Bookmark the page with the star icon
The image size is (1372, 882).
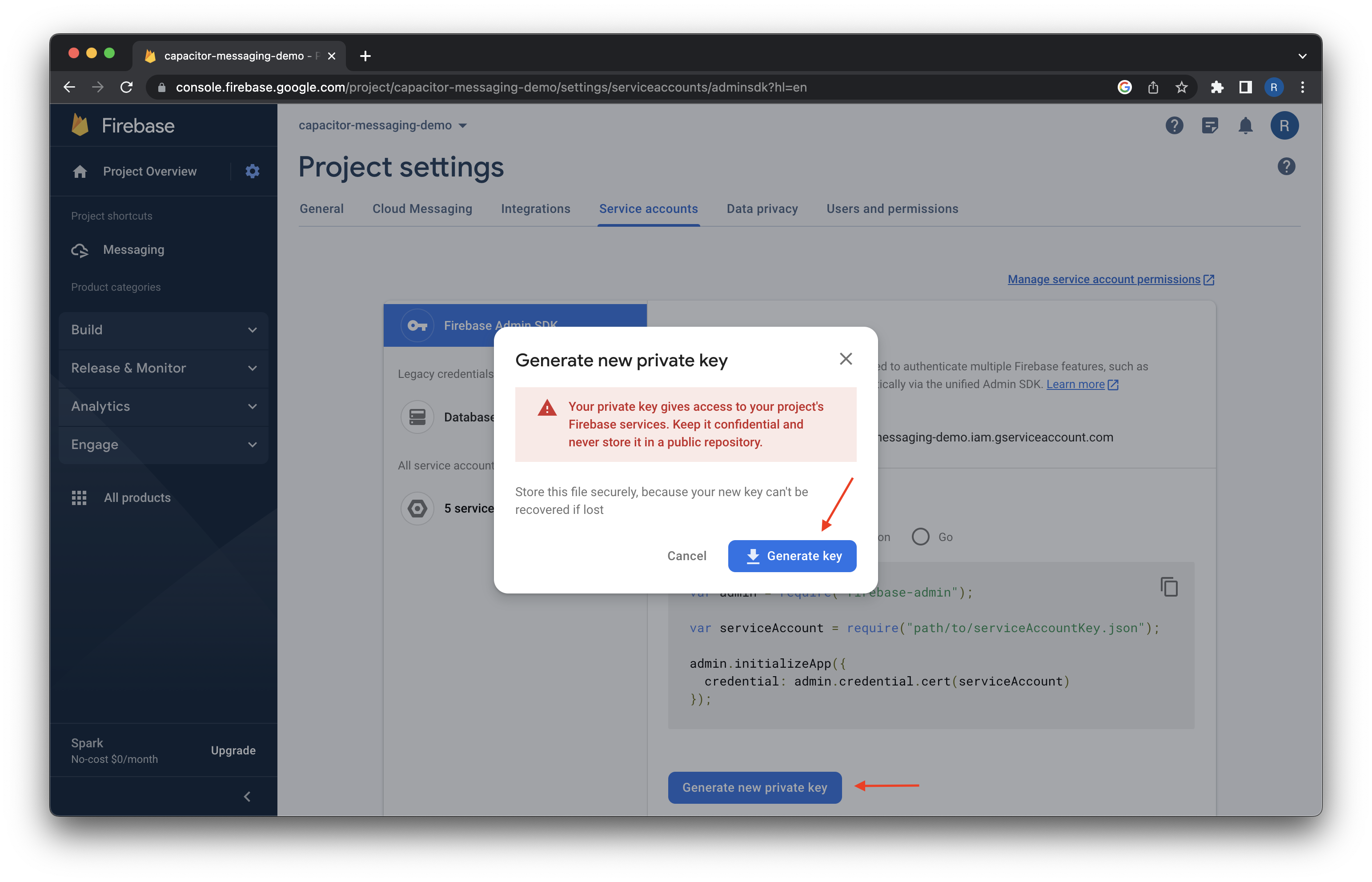pos(1181,87)
